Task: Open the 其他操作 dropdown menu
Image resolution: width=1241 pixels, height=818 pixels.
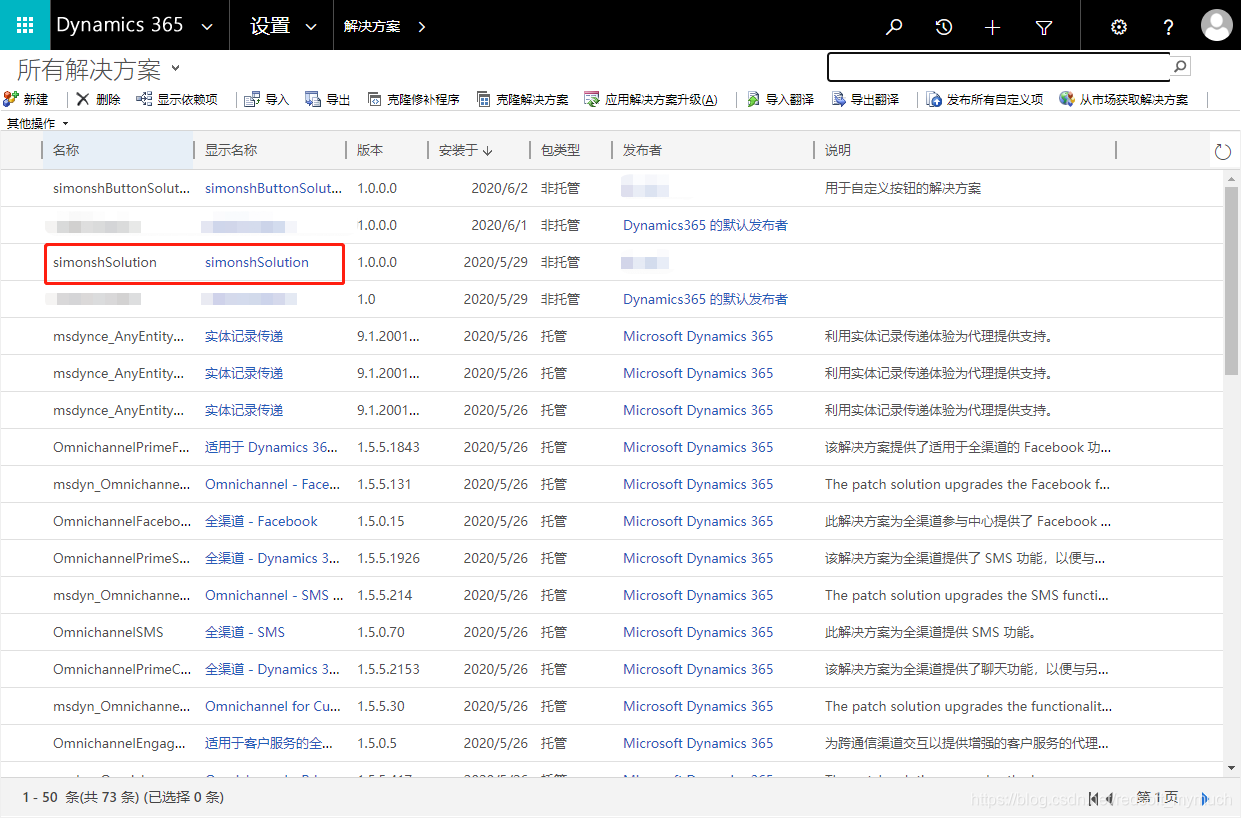Action: tap(38, 123)
